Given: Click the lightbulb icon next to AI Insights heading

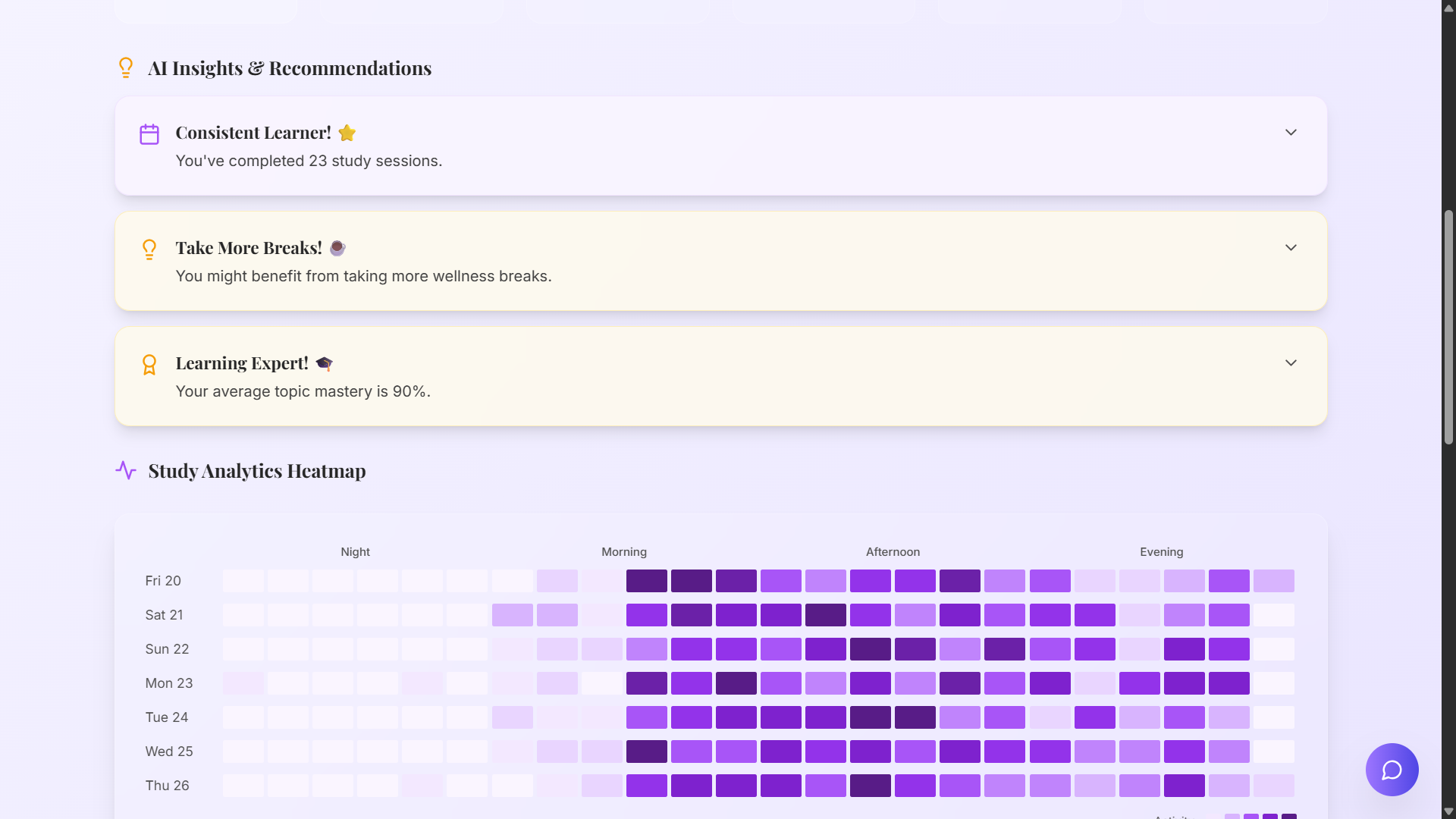Looking at the screenshot, I should click(x=126, y=67).
